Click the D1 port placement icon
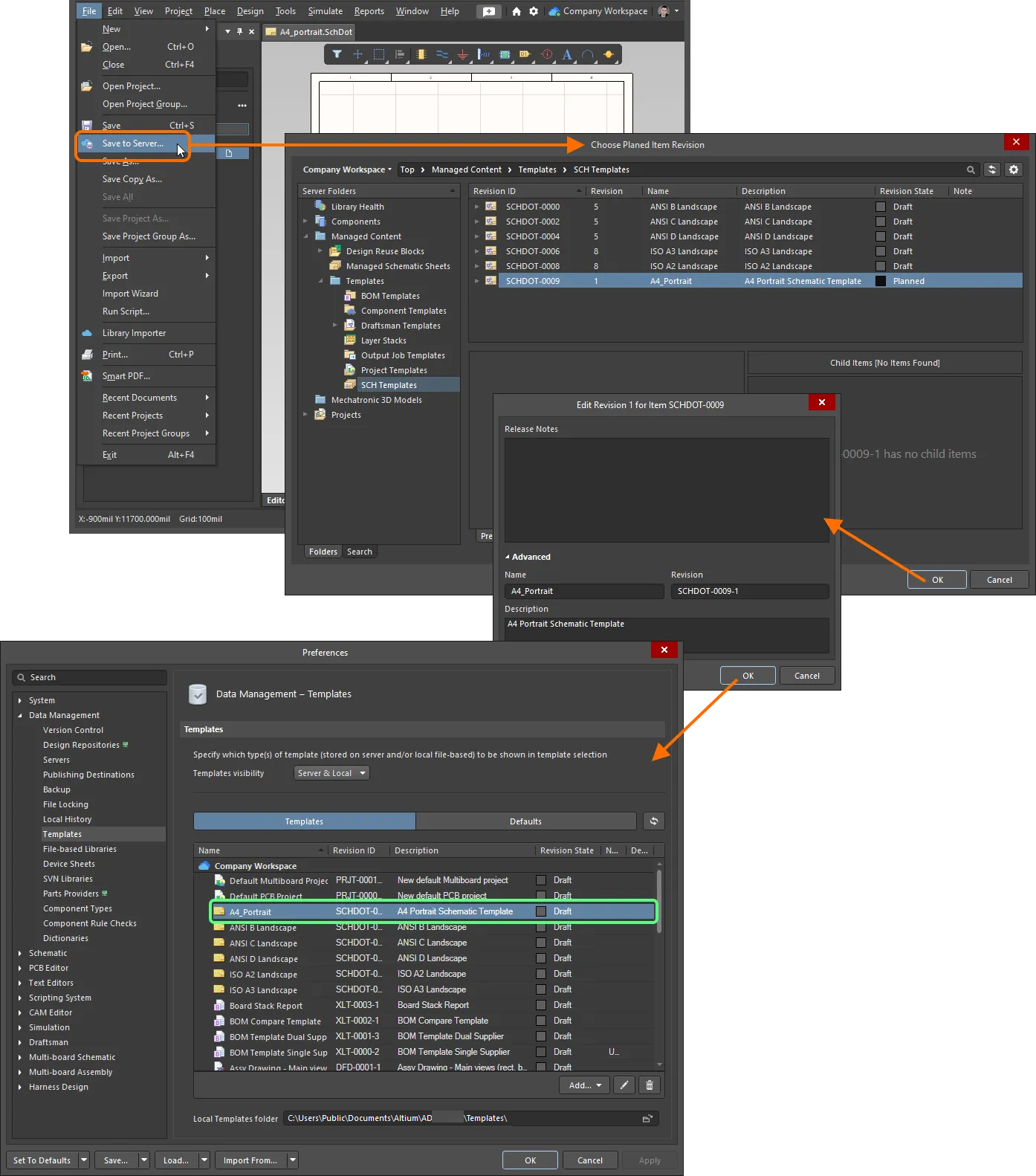 (x=525, y=54)
